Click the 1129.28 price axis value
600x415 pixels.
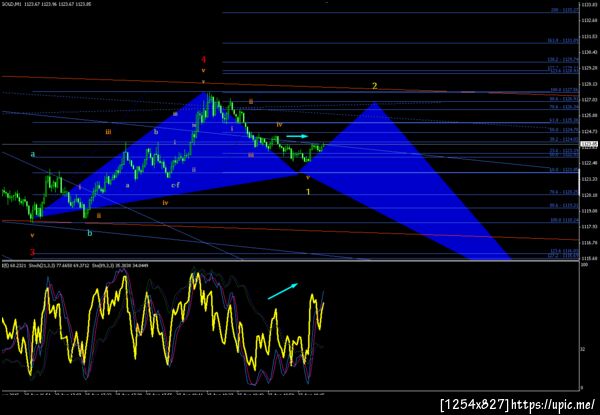(590, 68)
